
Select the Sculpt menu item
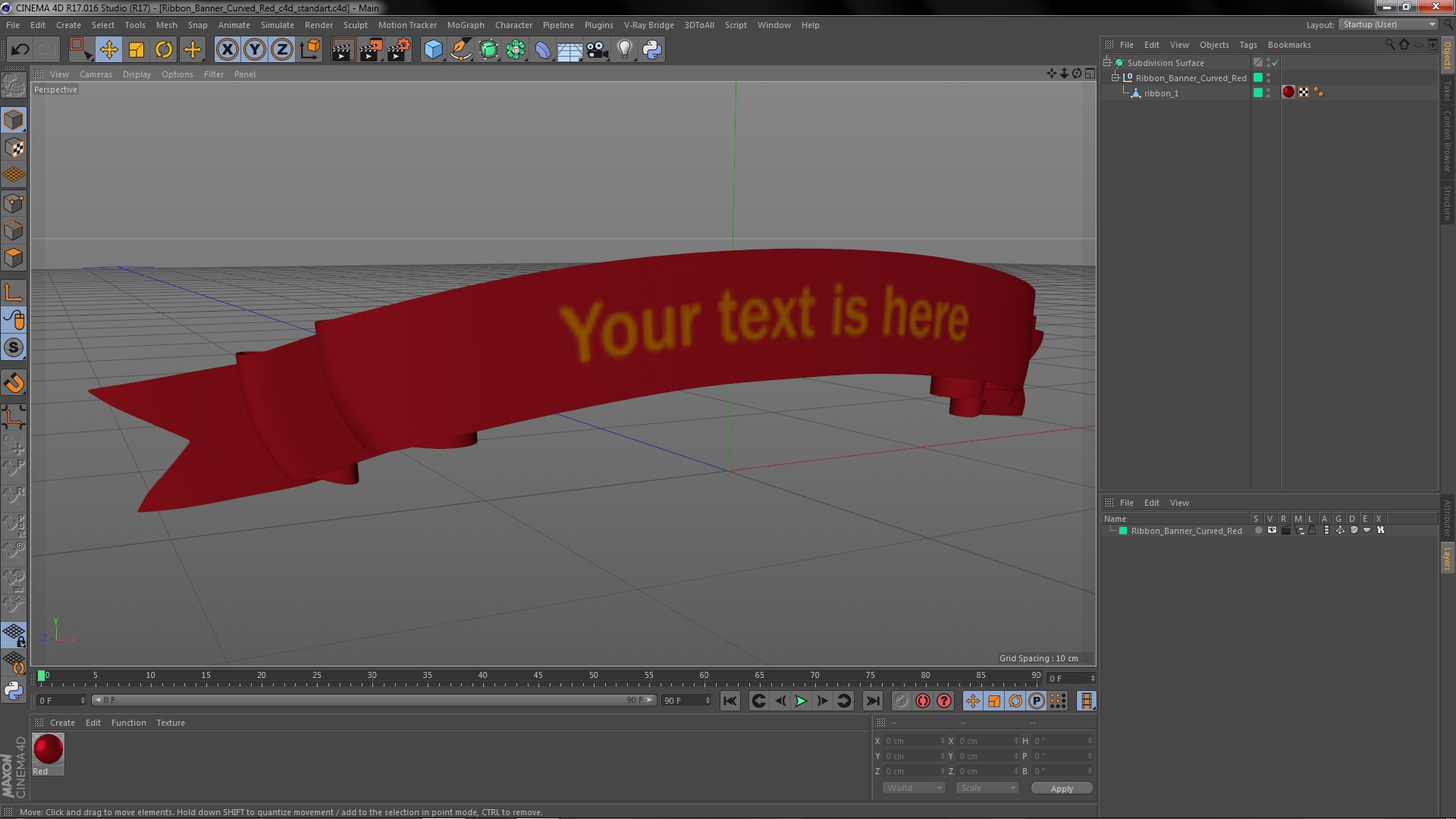tap(354, 24)
